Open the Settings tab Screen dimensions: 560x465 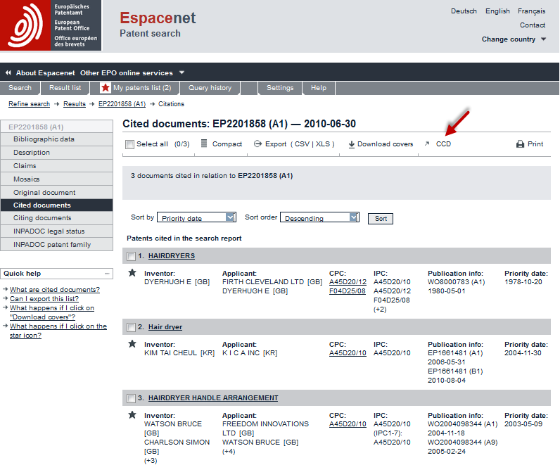[280, 88]
